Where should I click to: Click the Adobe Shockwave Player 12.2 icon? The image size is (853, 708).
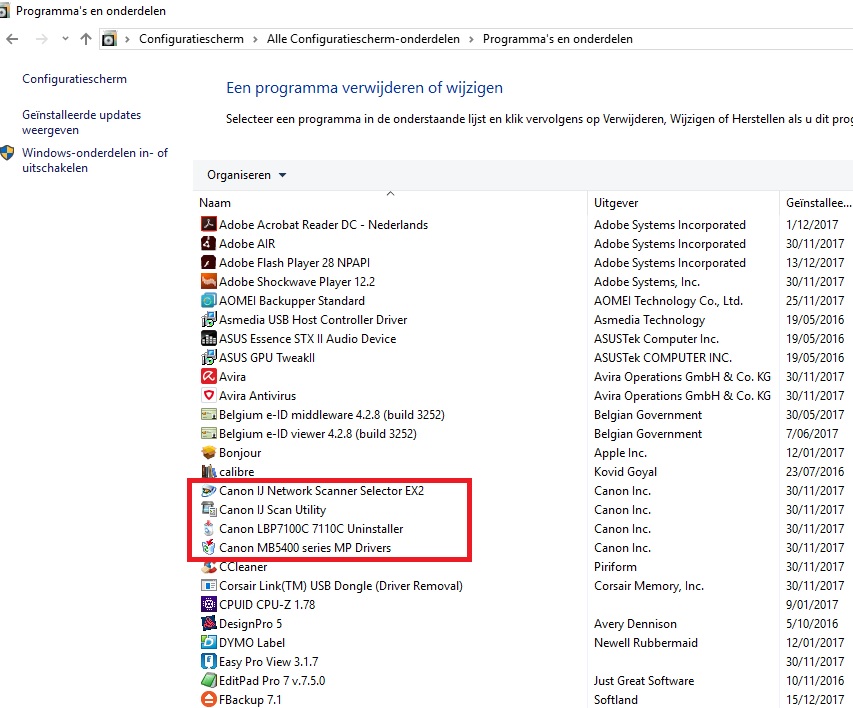[208, 281]
